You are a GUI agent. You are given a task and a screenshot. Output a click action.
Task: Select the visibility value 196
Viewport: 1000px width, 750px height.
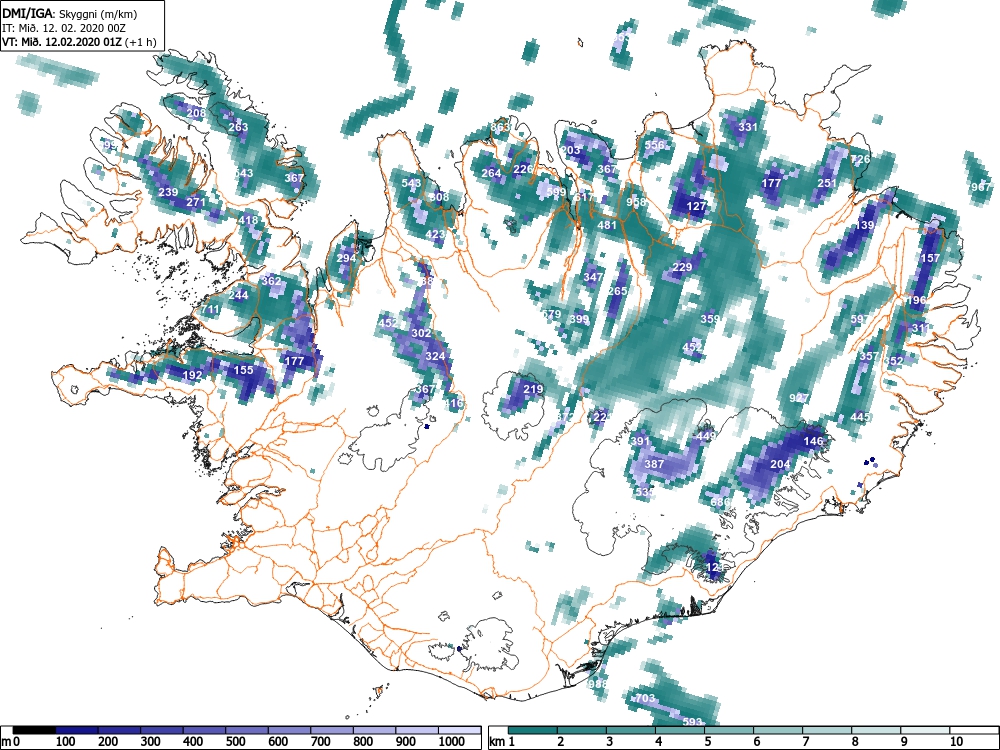pyautogui.click(x=916, y=300)
